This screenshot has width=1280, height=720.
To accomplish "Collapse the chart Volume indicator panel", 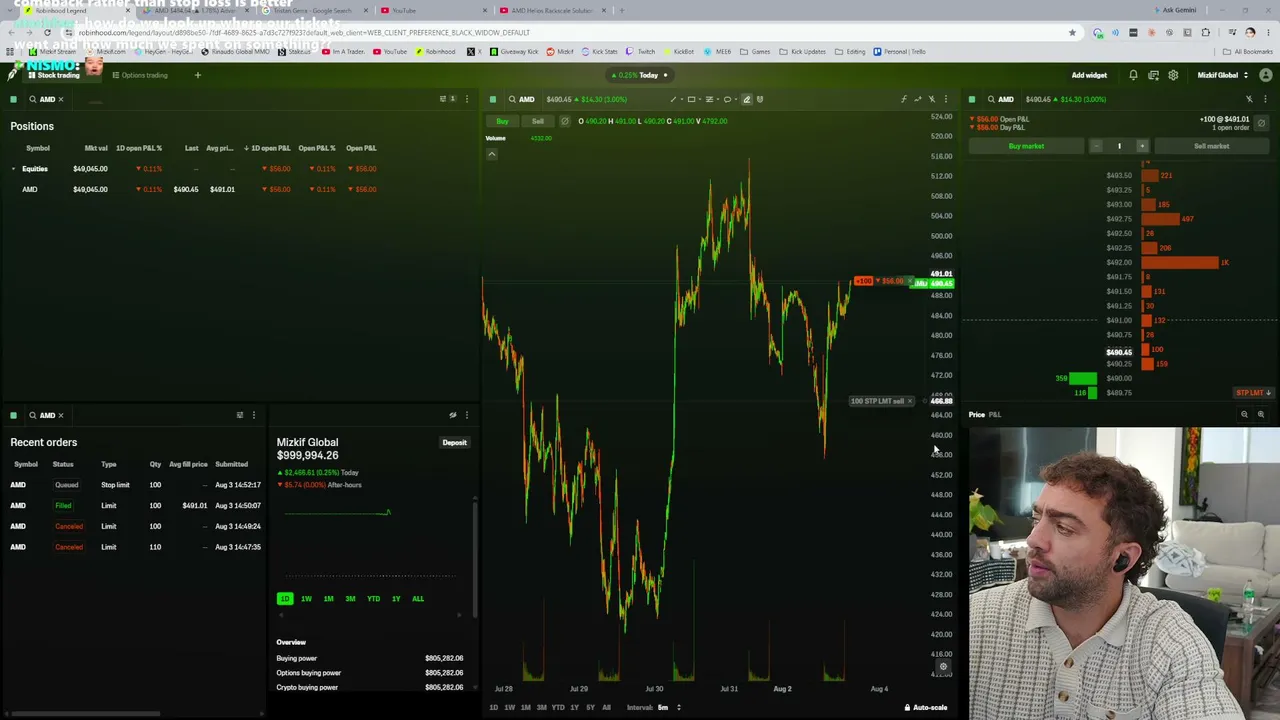I will [491, 154].
